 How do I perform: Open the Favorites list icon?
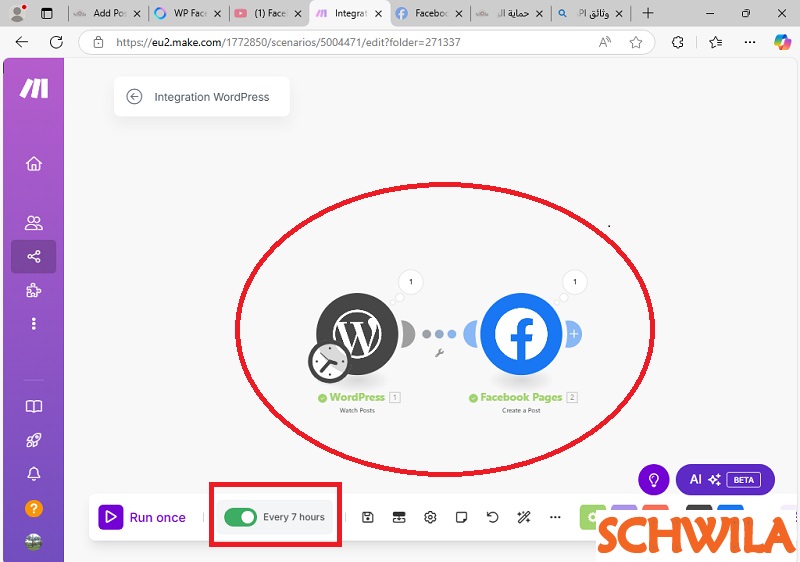pos(715,42)
